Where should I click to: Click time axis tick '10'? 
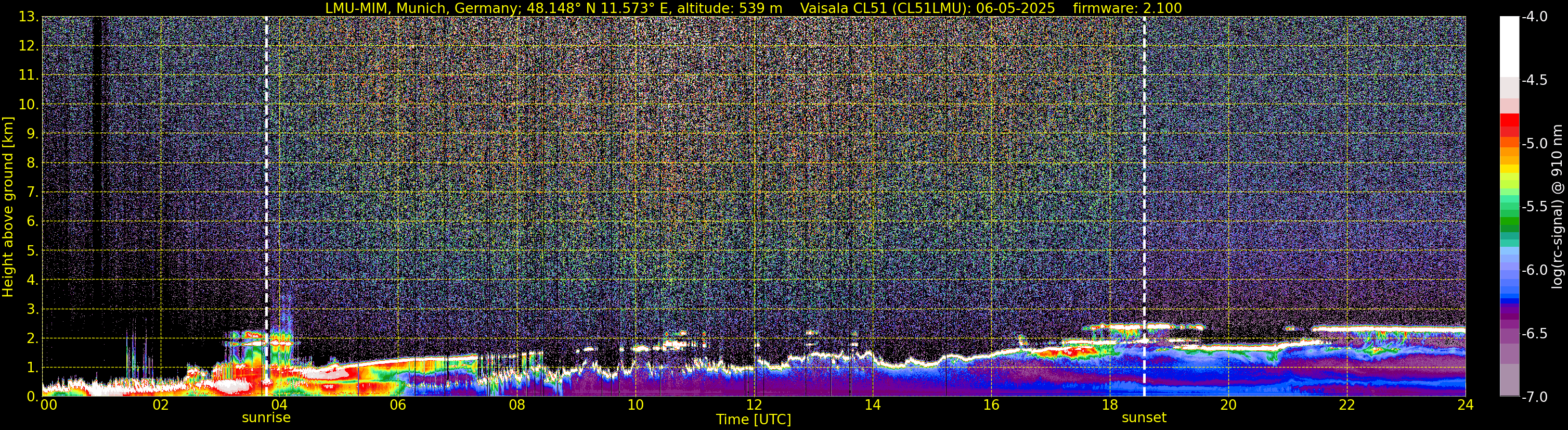pos(636,404)
